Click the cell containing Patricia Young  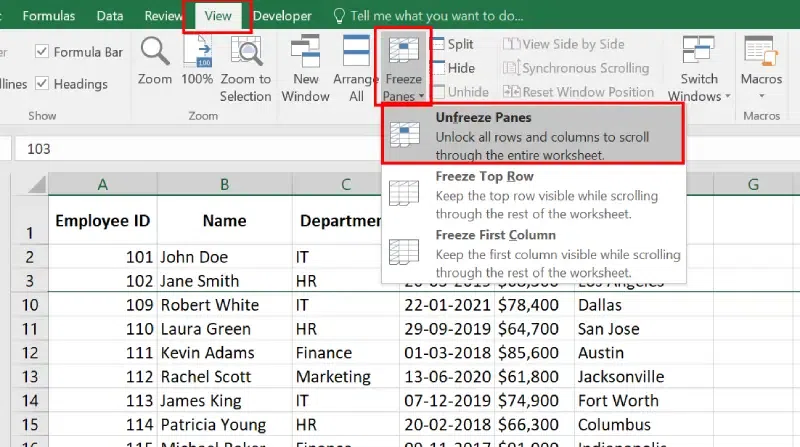pos(224,425)
